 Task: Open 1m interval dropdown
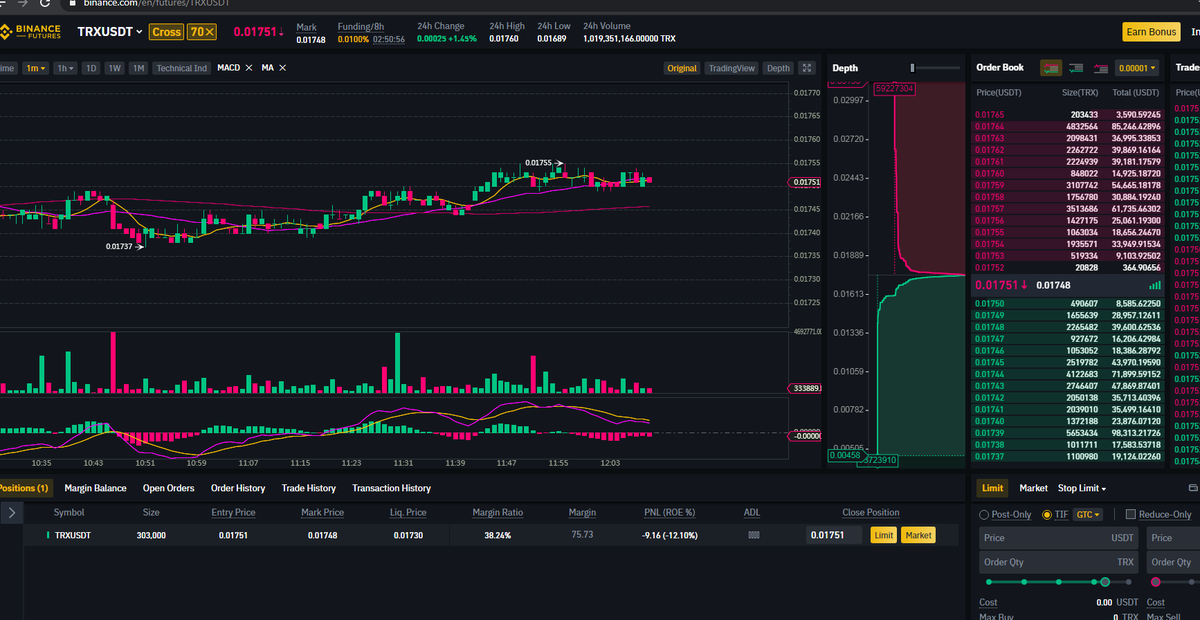pyautogui.click(x=35, y=68)
